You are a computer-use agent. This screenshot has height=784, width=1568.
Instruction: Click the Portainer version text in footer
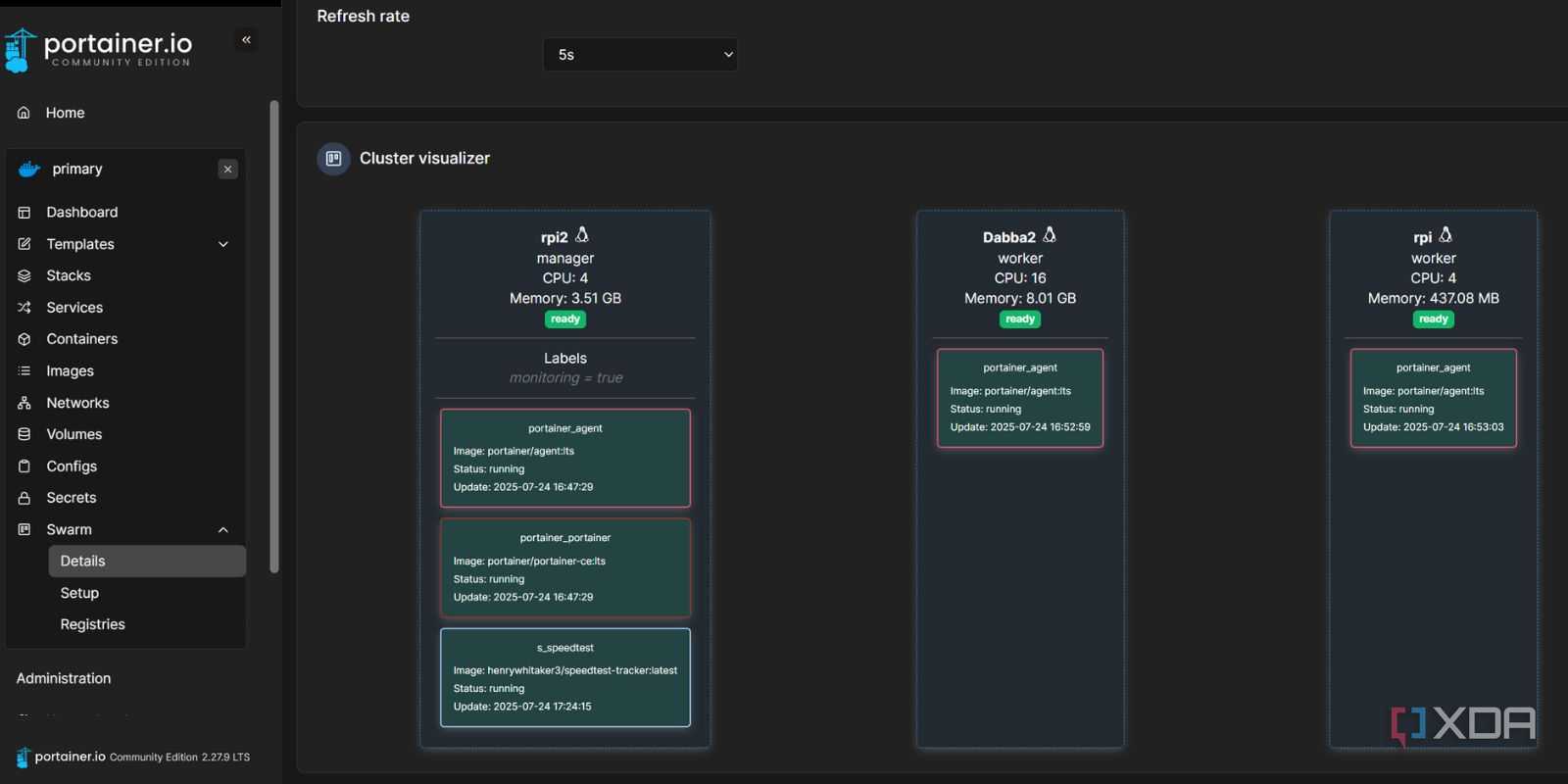179,758
